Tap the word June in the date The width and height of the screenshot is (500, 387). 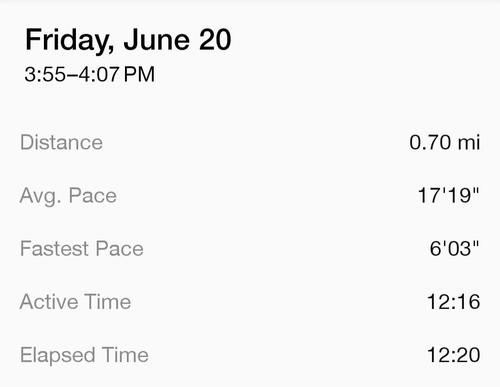[157, 40]
